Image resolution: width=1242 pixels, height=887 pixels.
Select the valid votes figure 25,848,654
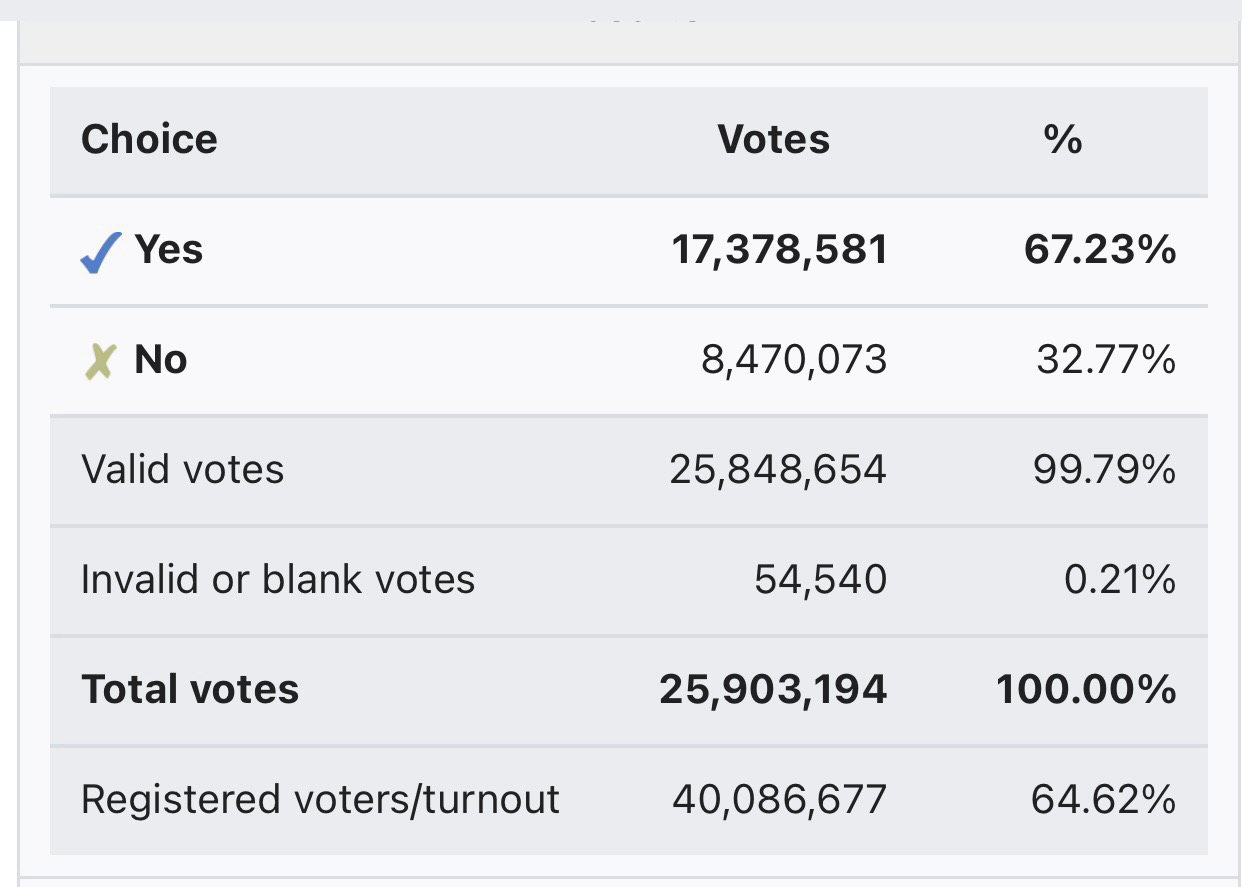(778, 470)
